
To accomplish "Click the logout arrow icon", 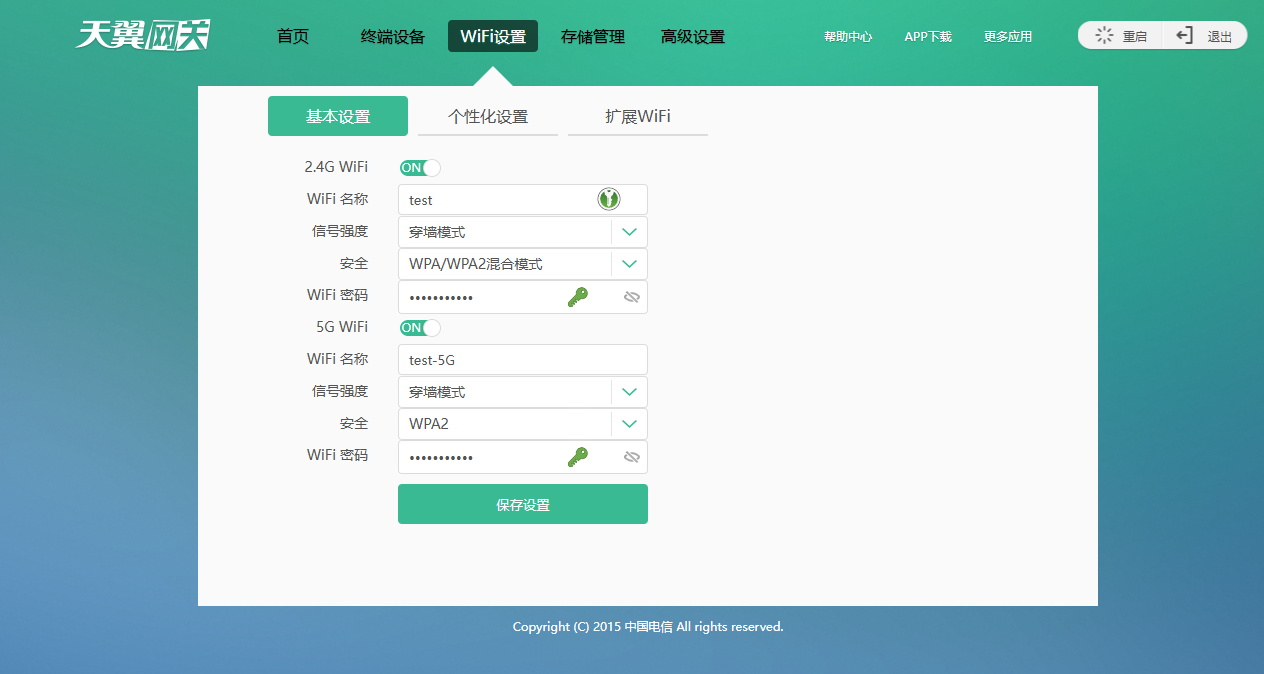I will click(1184, 36).
